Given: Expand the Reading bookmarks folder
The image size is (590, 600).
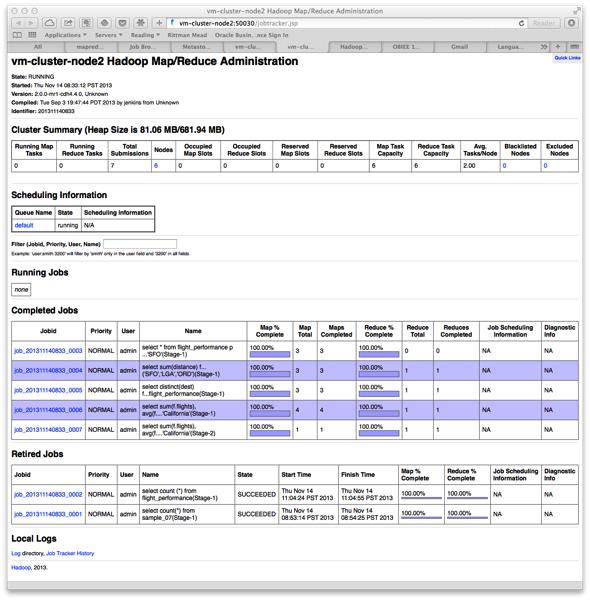Looking at the screenshot, I should point(145,35).
